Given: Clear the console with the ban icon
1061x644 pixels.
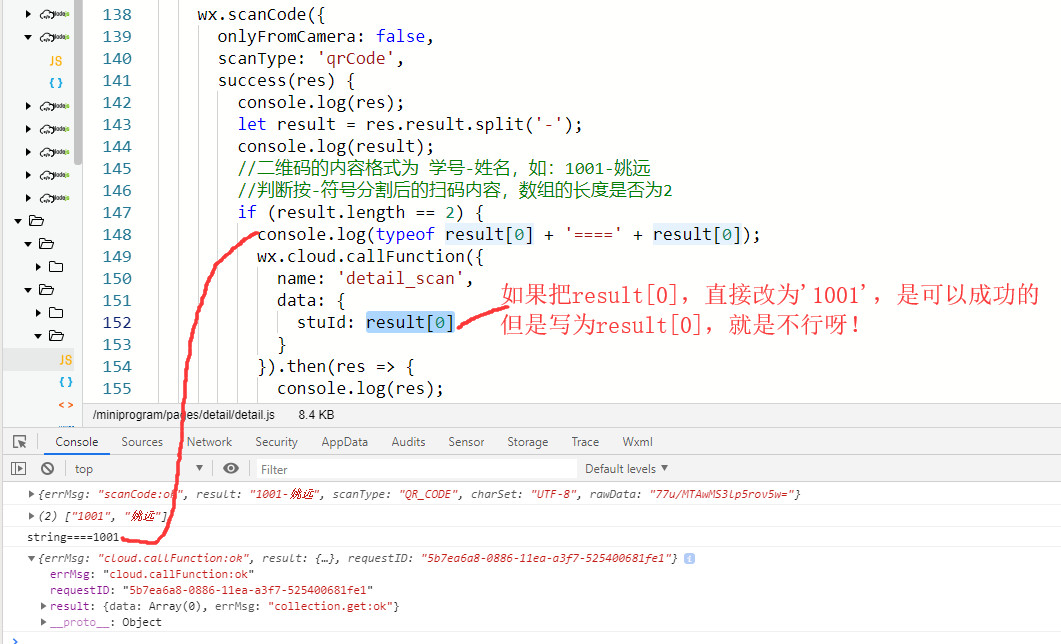Looking at the screenshot, I should [x=47, y=468].
